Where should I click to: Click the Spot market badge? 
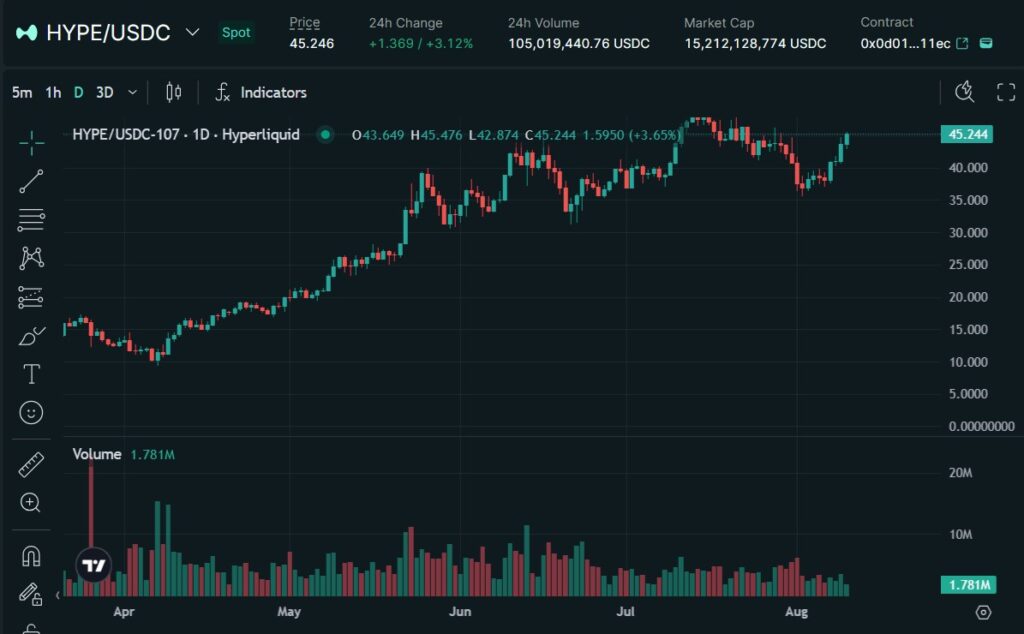pyautogui.click(x=236, y=32)
